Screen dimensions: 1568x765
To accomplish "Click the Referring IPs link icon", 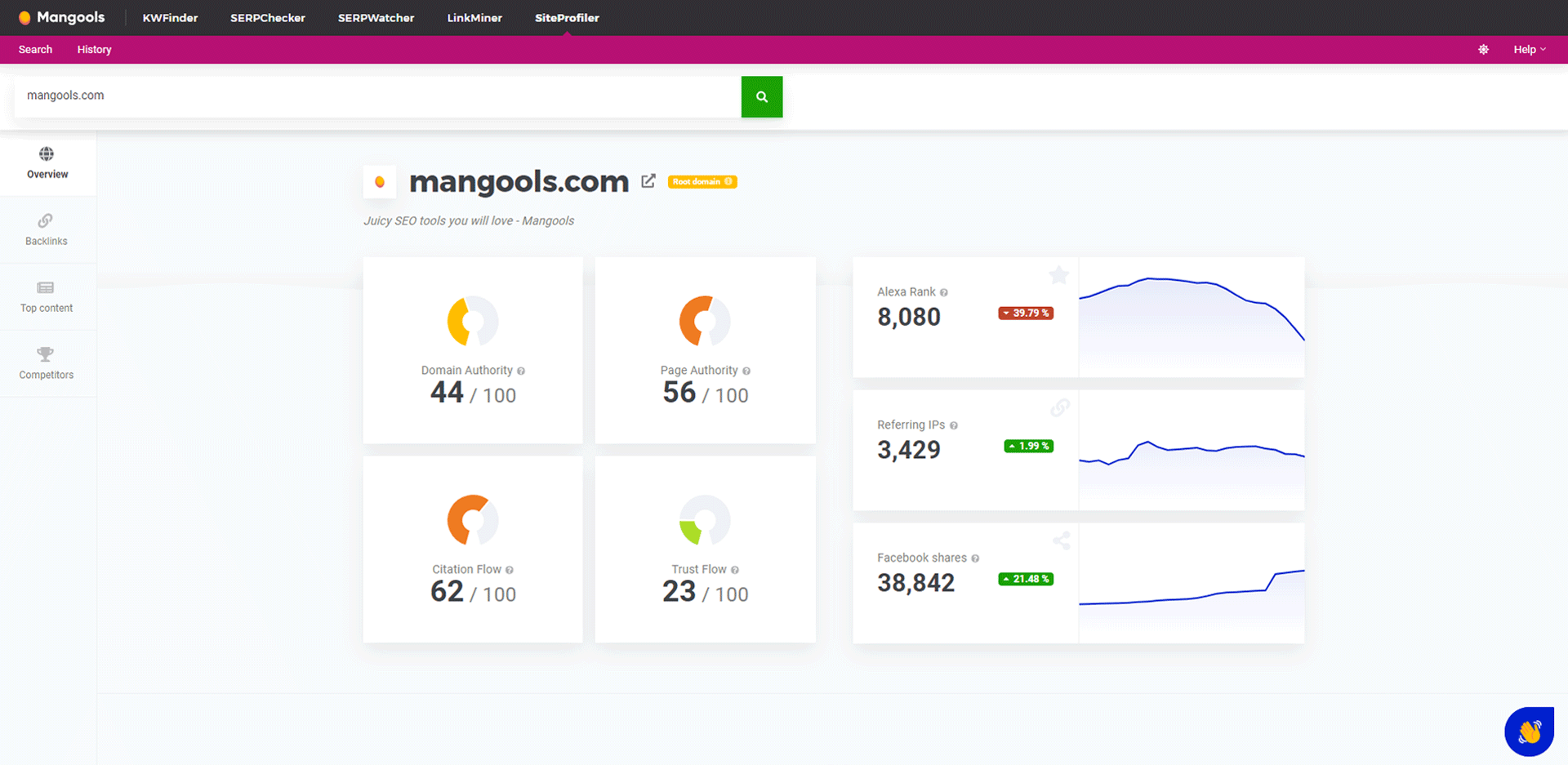I will [1060, 407].
